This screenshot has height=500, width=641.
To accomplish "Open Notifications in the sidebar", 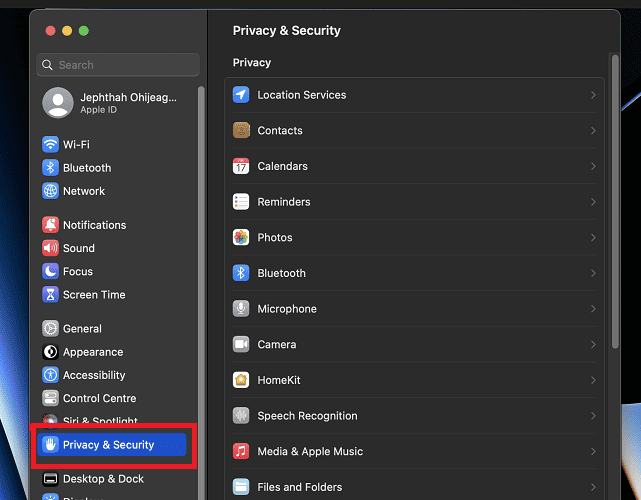I will click(94, 225).
